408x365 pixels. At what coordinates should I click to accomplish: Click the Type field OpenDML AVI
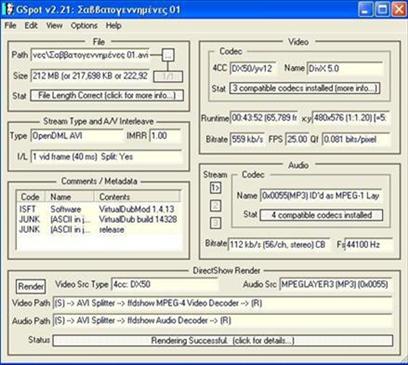pyautogui.click(x=77, y=136)
